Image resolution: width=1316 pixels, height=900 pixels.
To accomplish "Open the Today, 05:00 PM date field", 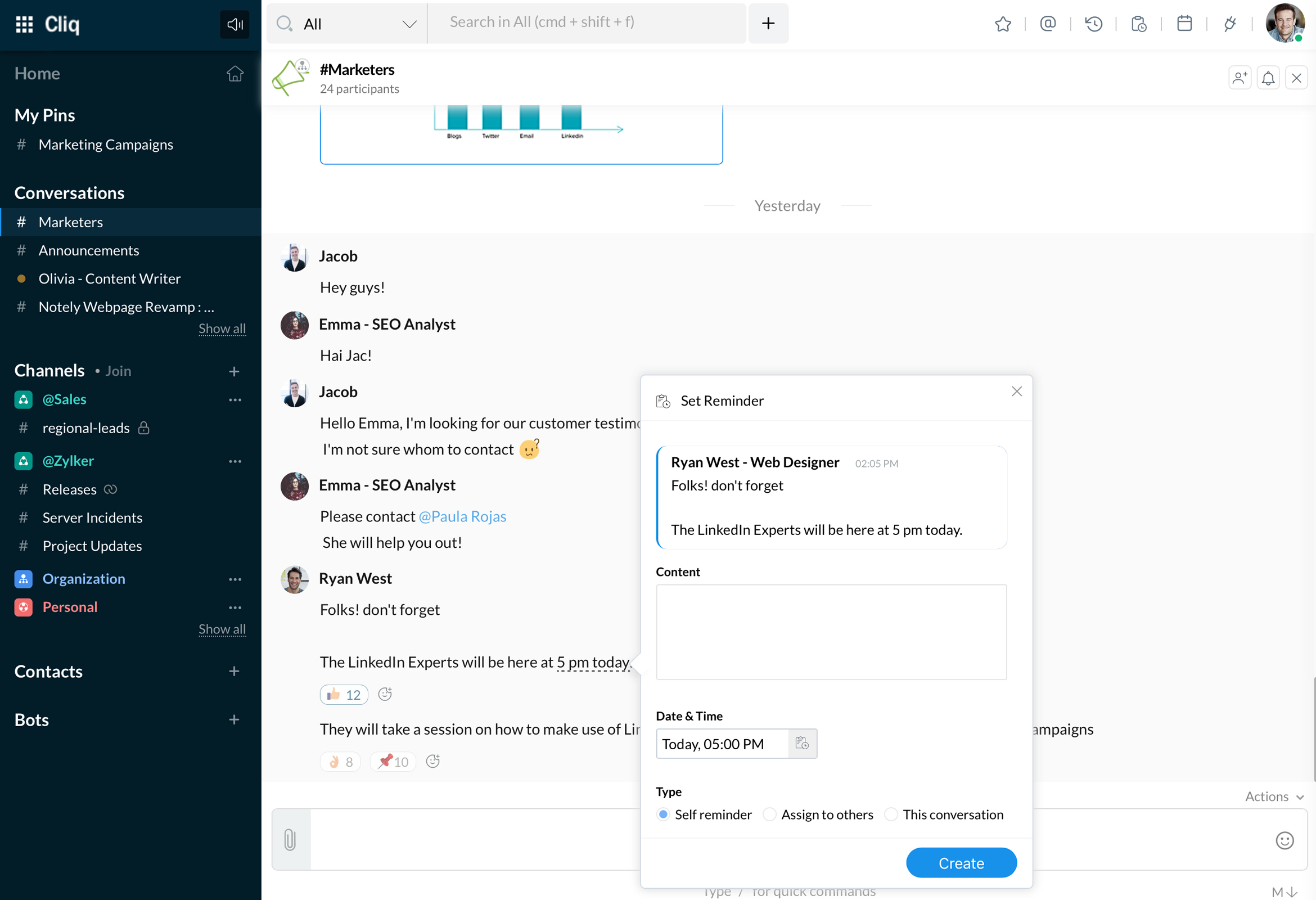I will click(x=722, y=744).
